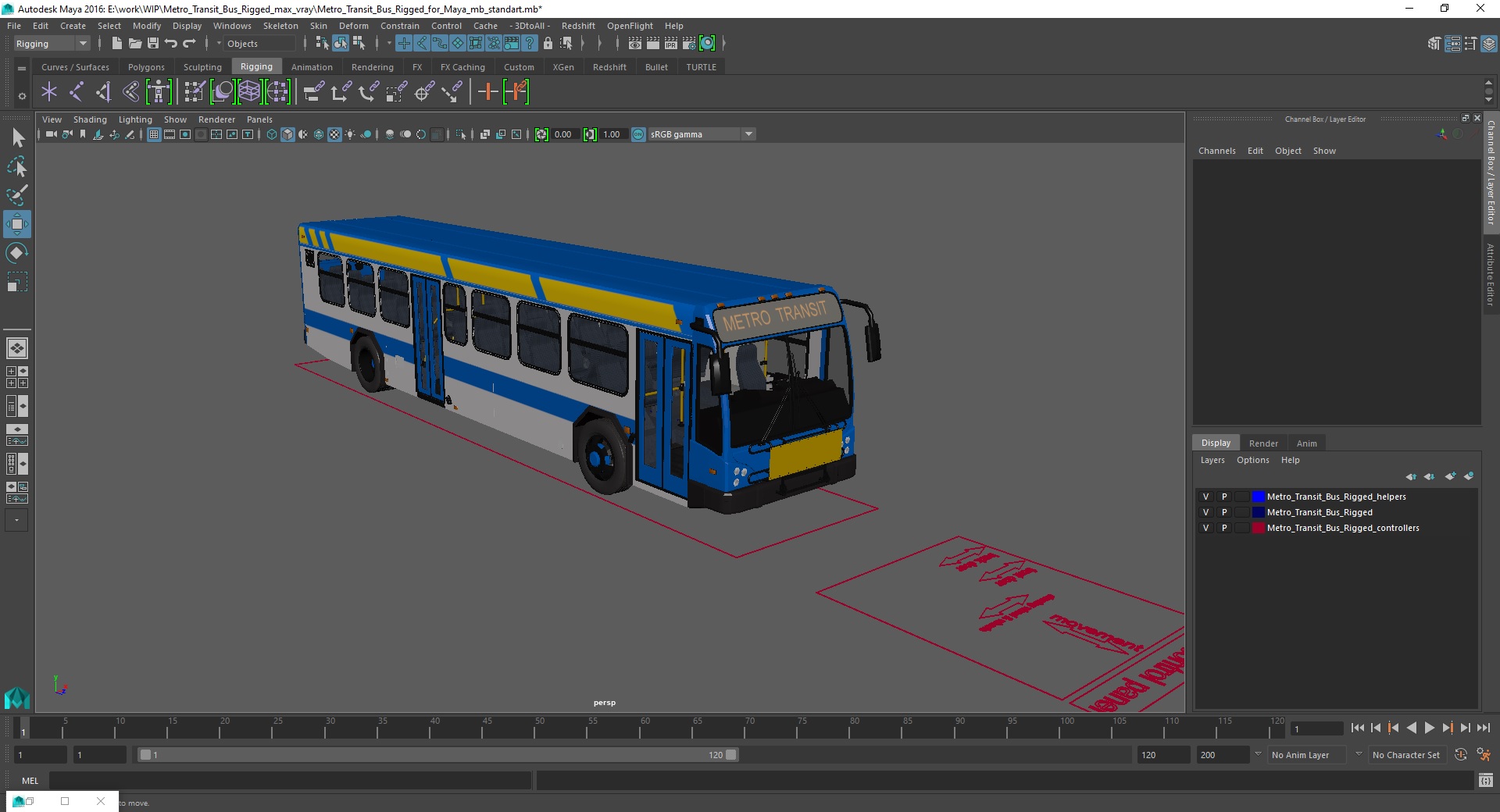Click the go to start of playback button
This screenshot has height=812, width=1500.
1357,728
